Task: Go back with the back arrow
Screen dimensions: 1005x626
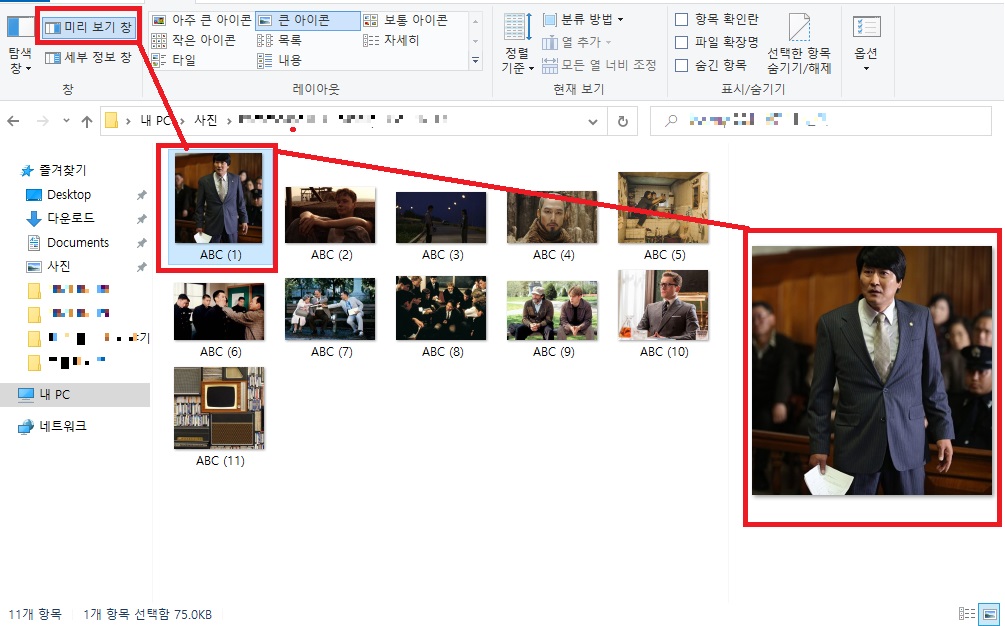Action: (13, 121)
